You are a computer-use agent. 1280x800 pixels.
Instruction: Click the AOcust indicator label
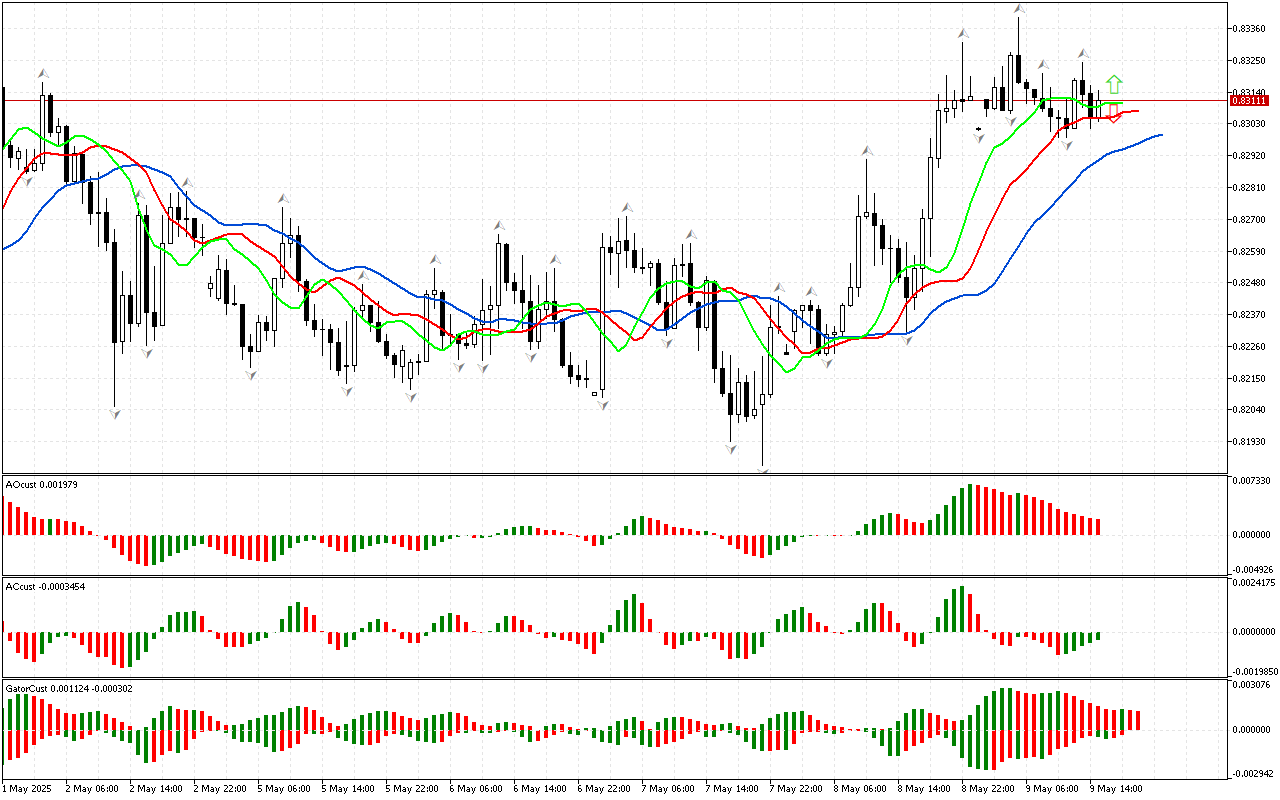(x=42, y=484)
